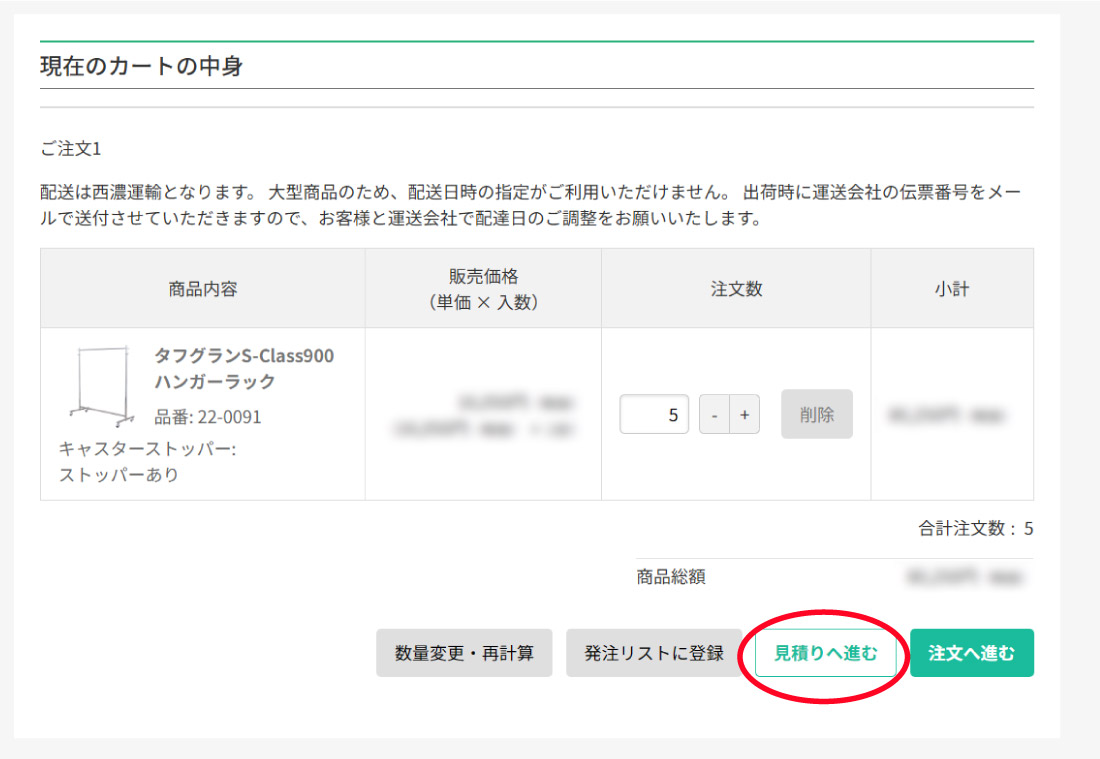The image size is (1100, 759).
Task: Click the order quantity input field
Action: tap(654, 414)
